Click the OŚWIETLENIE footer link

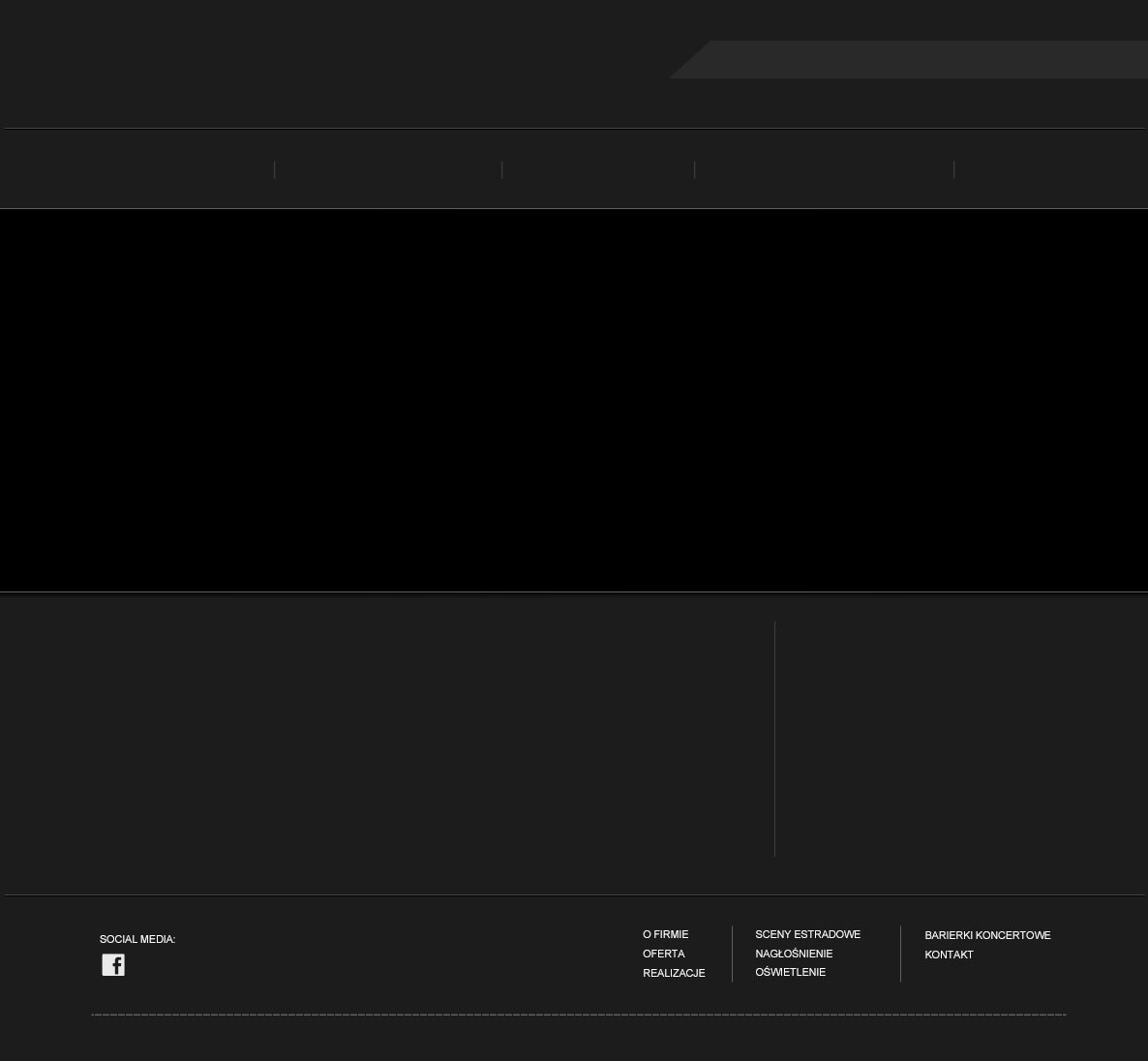click(790, 973)
